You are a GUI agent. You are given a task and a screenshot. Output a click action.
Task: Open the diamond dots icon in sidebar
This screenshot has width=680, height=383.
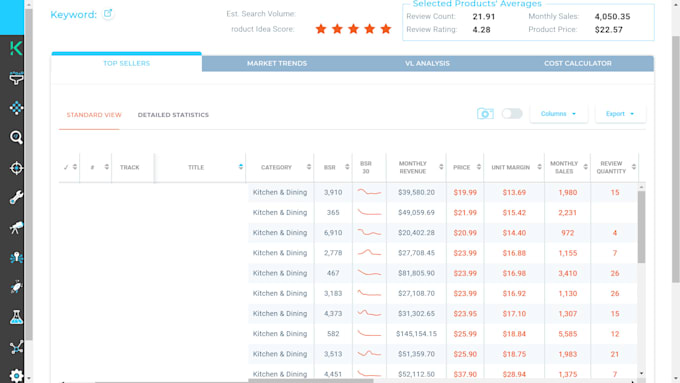point(16,108)
